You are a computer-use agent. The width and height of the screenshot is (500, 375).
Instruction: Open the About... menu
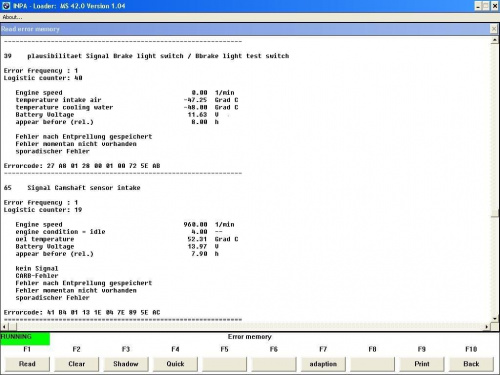click(12, 17)
